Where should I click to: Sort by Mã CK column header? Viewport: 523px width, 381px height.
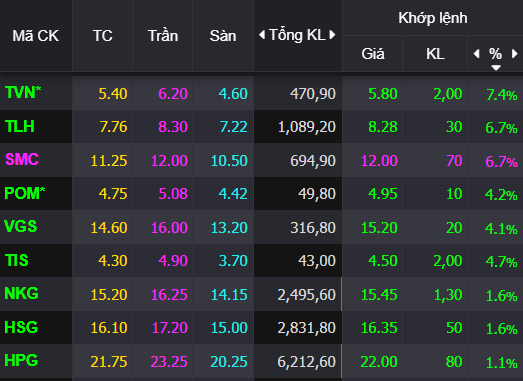pos(36,36)
